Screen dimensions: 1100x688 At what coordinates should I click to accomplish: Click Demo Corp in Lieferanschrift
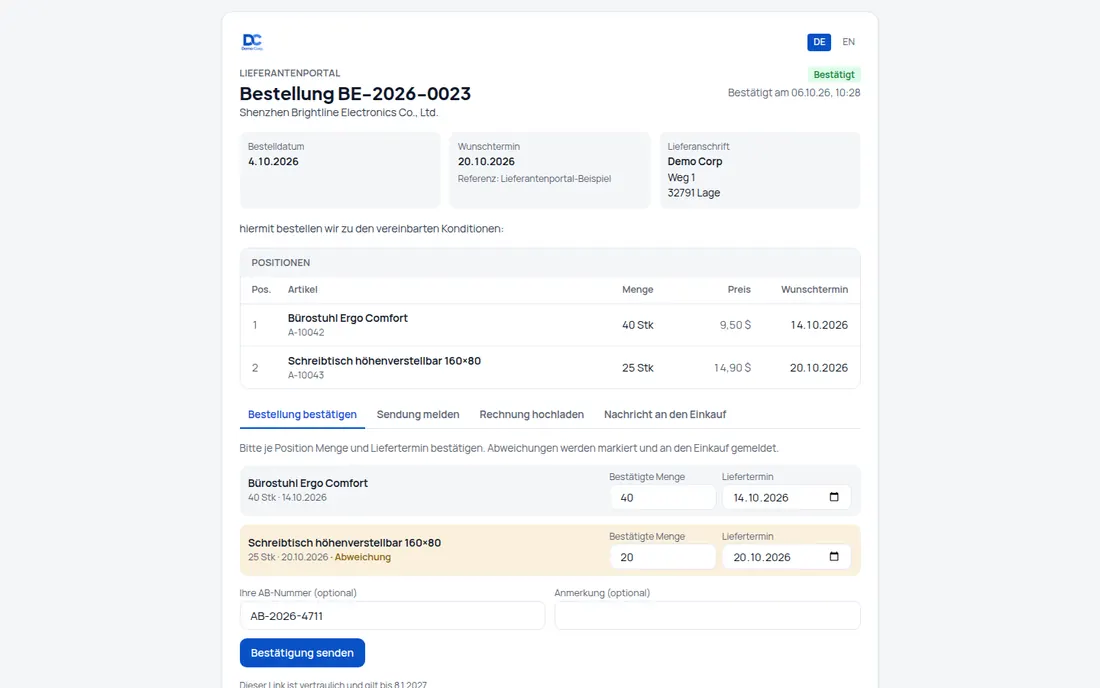[695, 161]
